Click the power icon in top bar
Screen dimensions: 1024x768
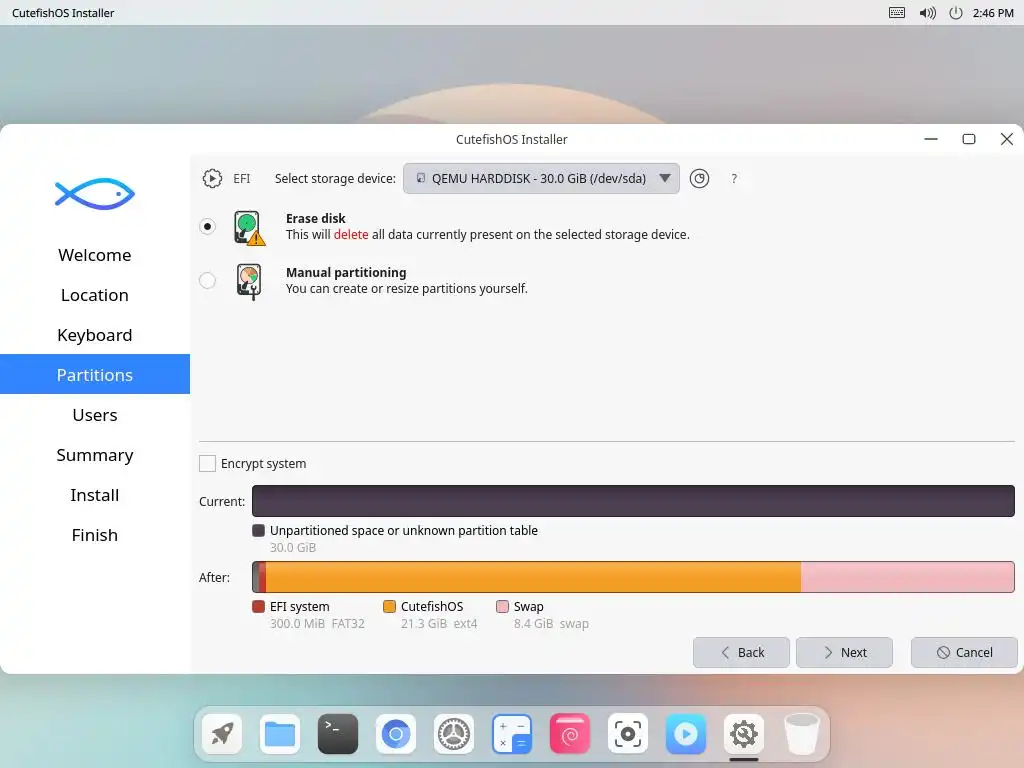[955, 12]
